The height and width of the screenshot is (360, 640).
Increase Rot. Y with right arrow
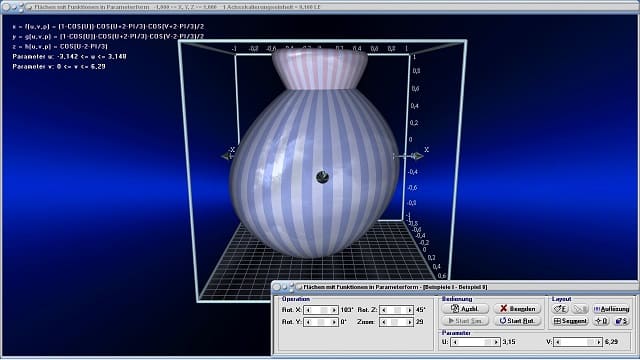[x=334, y=322]
